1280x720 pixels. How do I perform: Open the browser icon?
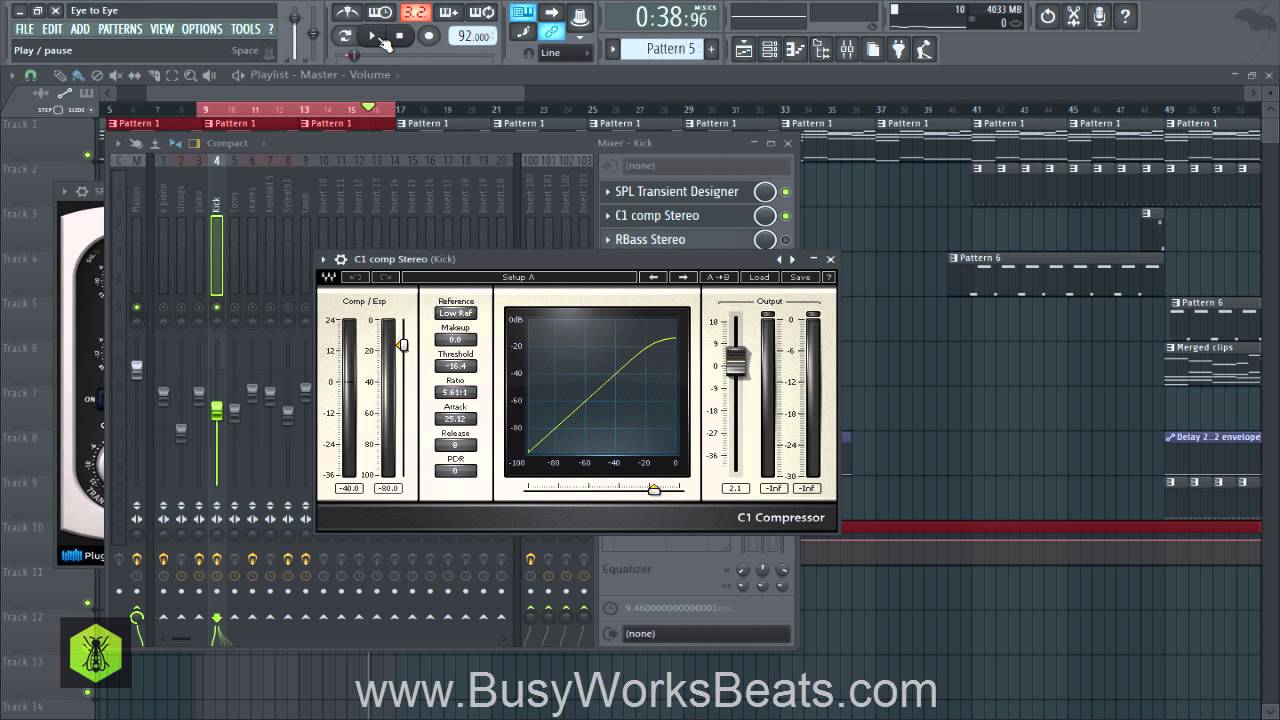point(822,48)
